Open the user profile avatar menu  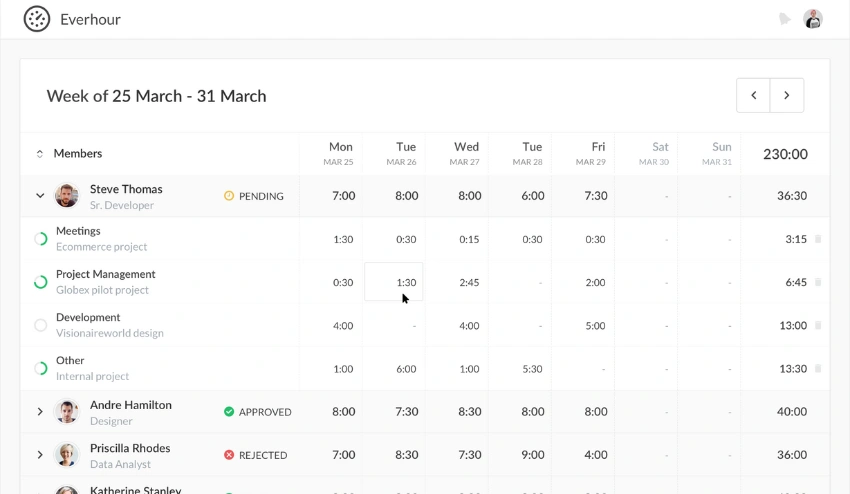(813, 19)
